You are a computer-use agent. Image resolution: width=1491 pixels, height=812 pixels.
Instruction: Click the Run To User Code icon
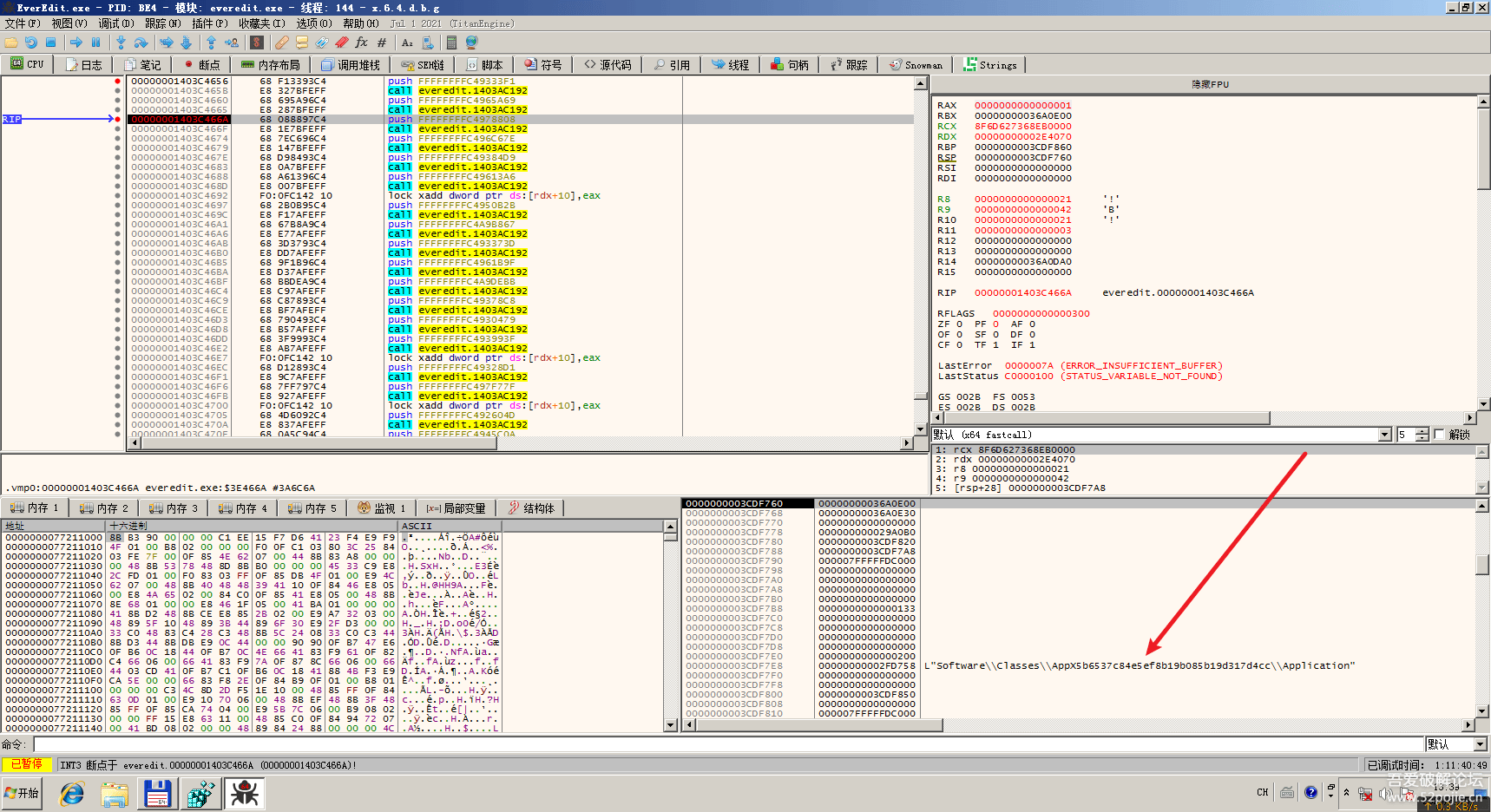pos(232,43)
